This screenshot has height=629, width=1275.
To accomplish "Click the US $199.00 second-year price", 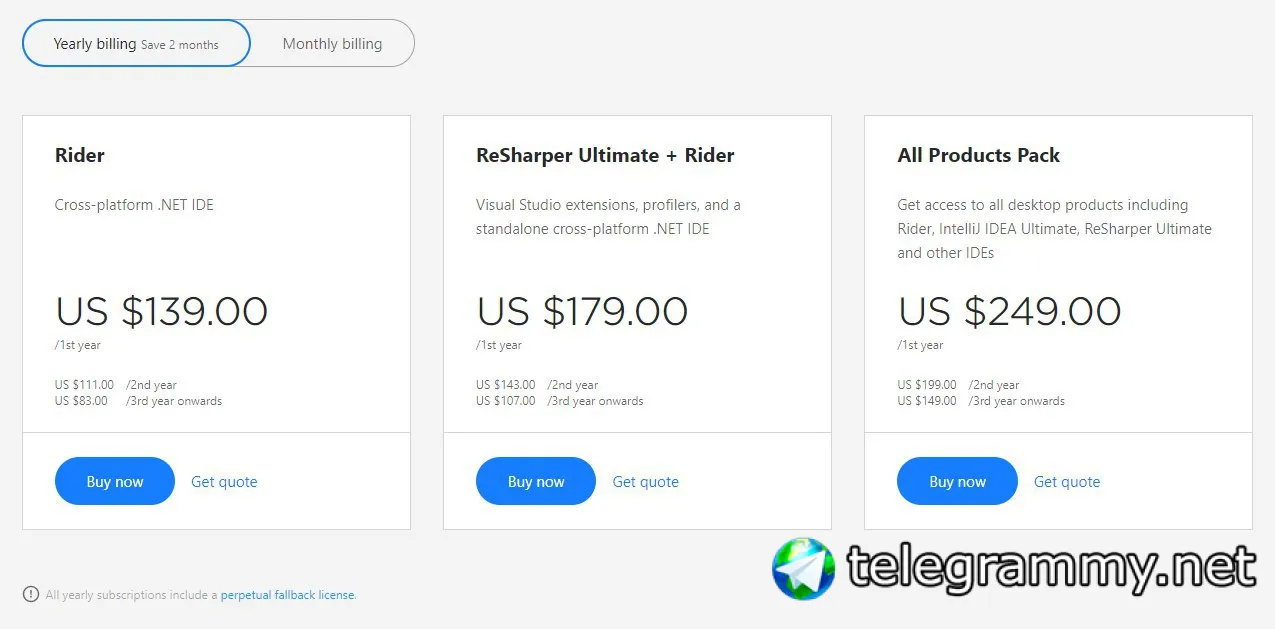I will 927,385.
